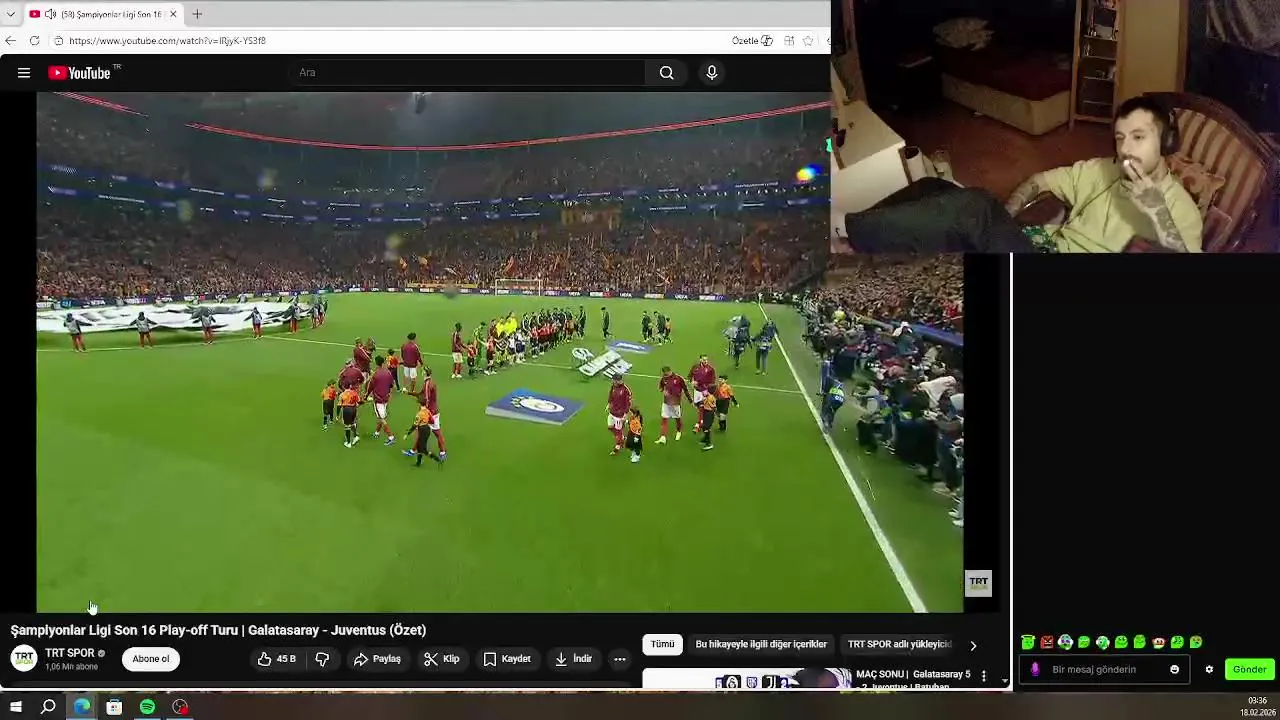Select 'TRT SPOR adlı yükleyici' chip
The height and width of the screenshot is (720, 1280).
899,645
